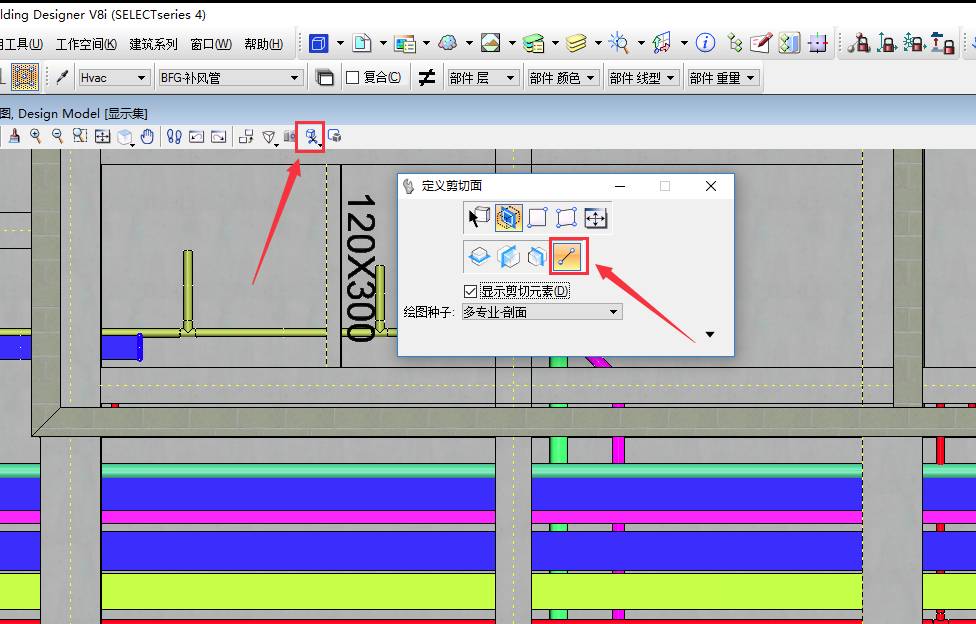Click the 部件 线型 button
This screenshot has height=624, width=976.
pyautogui.click(x=641, y=77)
